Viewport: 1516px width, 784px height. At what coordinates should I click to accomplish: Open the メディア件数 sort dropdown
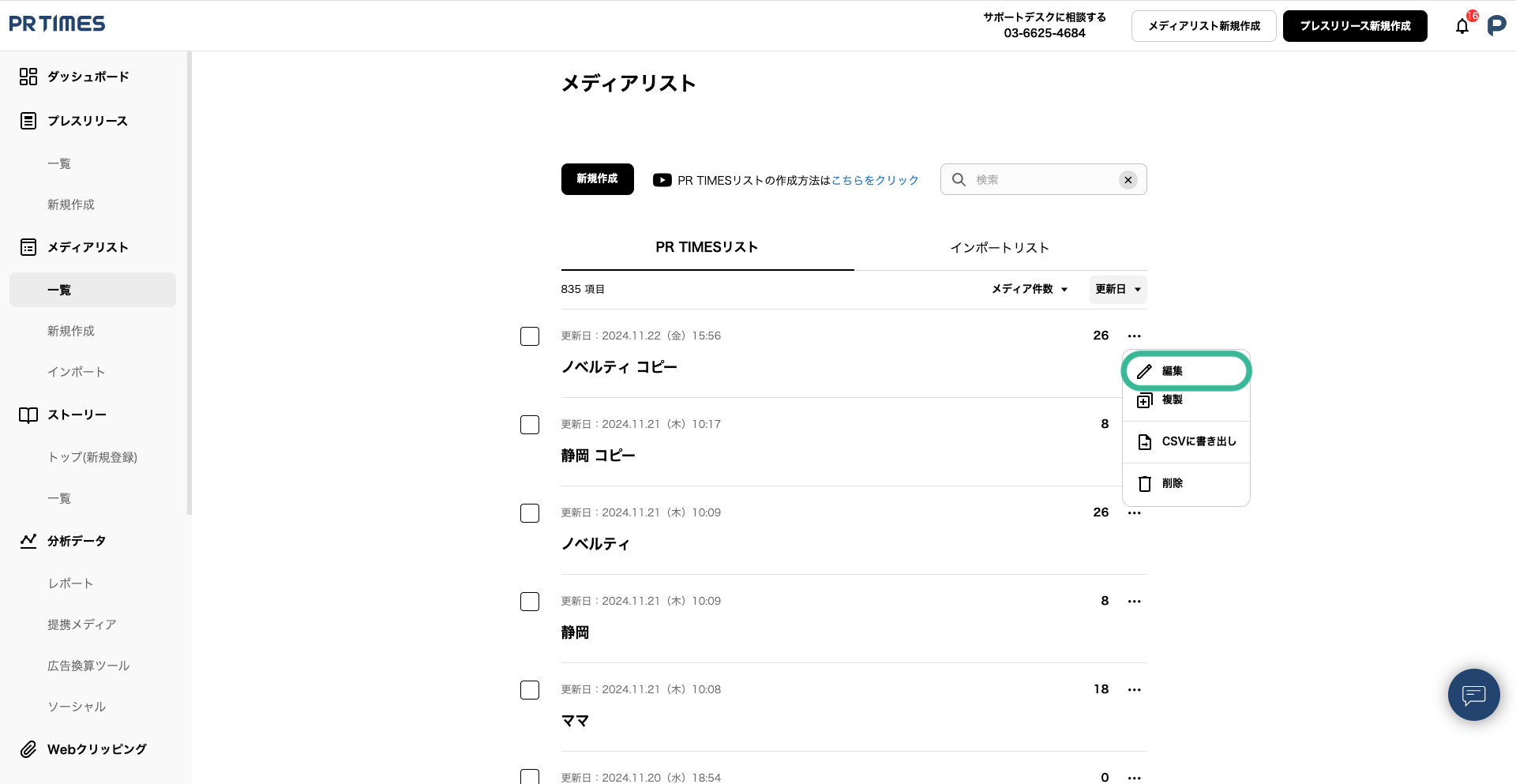tap(1030, 290)
